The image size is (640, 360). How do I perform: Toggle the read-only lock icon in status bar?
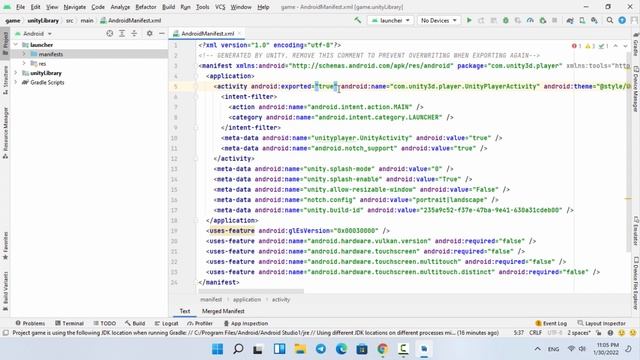[x=599, y=333]
